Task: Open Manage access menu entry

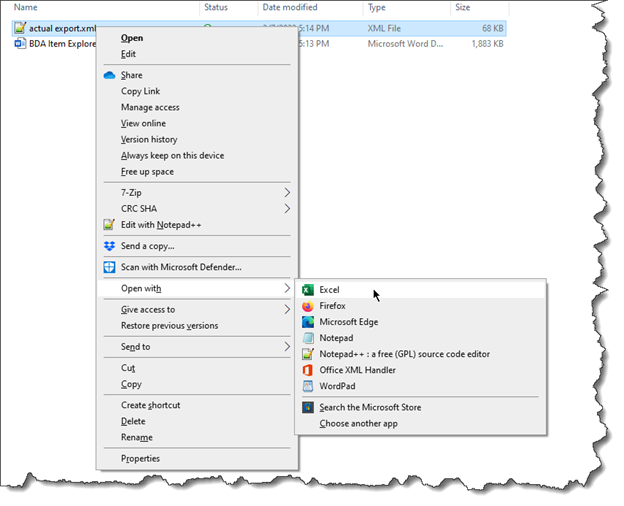Action: coord(197,107)
